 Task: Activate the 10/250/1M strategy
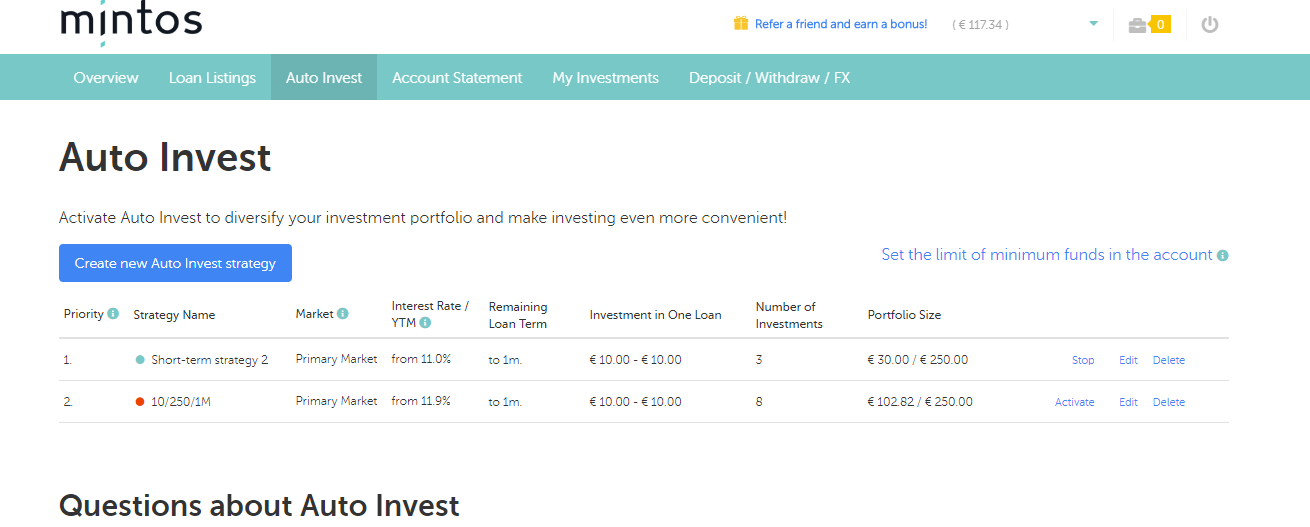[1074, 402]
